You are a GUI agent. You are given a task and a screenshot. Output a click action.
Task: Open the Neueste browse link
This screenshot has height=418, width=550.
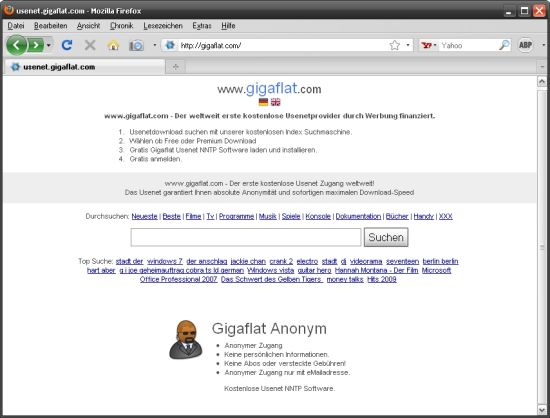144,216
